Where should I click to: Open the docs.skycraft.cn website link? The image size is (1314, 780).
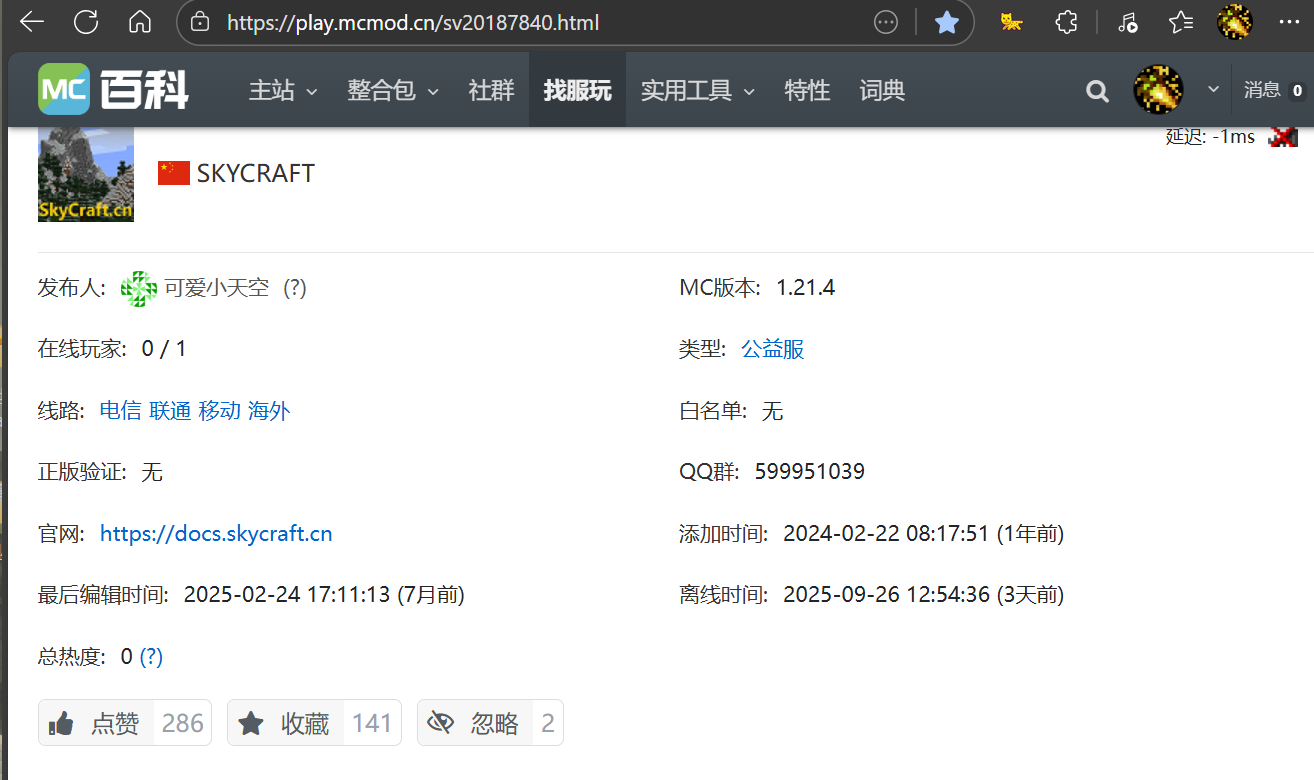pyautogui.click(x=216, y=534)
